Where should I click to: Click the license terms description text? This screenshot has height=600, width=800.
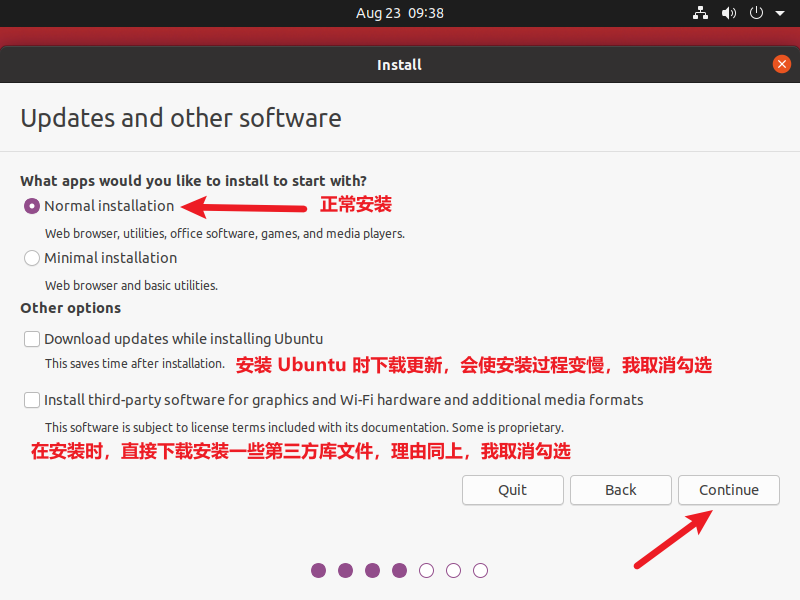click(304, 428)
